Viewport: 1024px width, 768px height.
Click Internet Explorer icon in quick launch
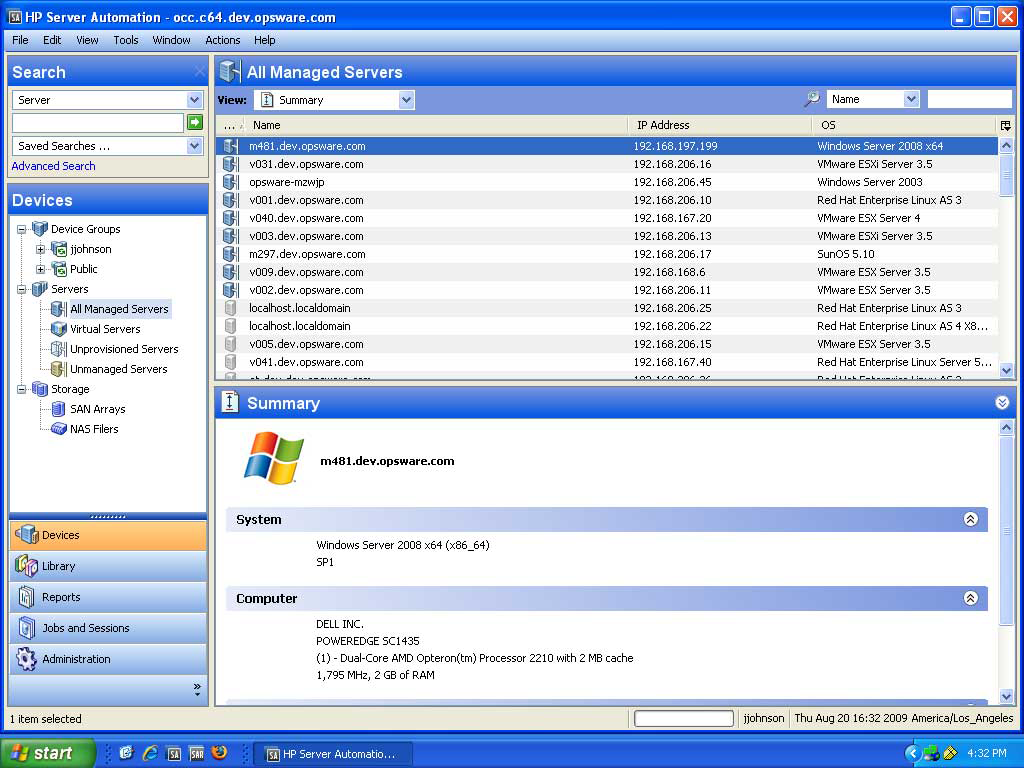coord(150,753)
